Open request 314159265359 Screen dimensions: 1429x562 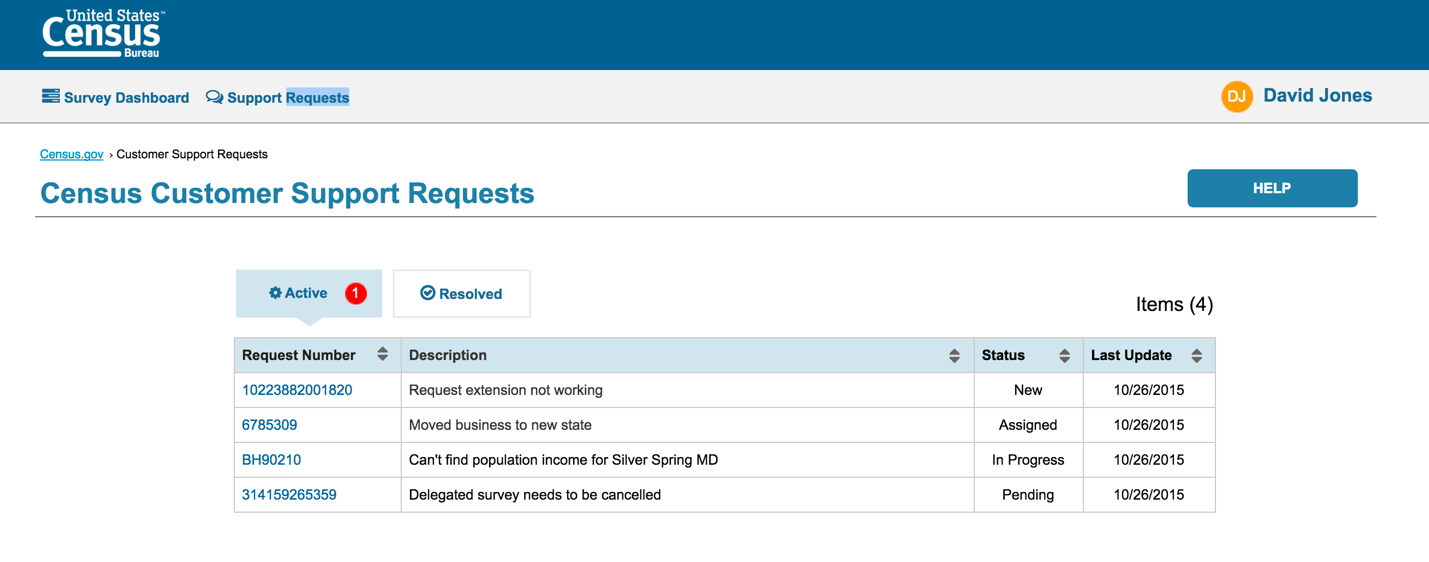[289, 495]
